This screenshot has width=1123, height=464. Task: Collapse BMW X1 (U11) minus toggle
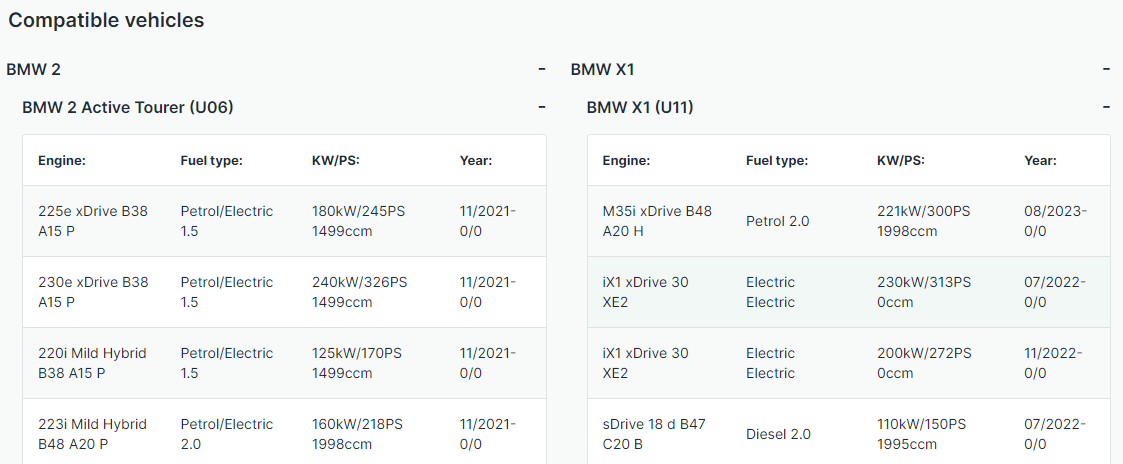coord(1107,107)
